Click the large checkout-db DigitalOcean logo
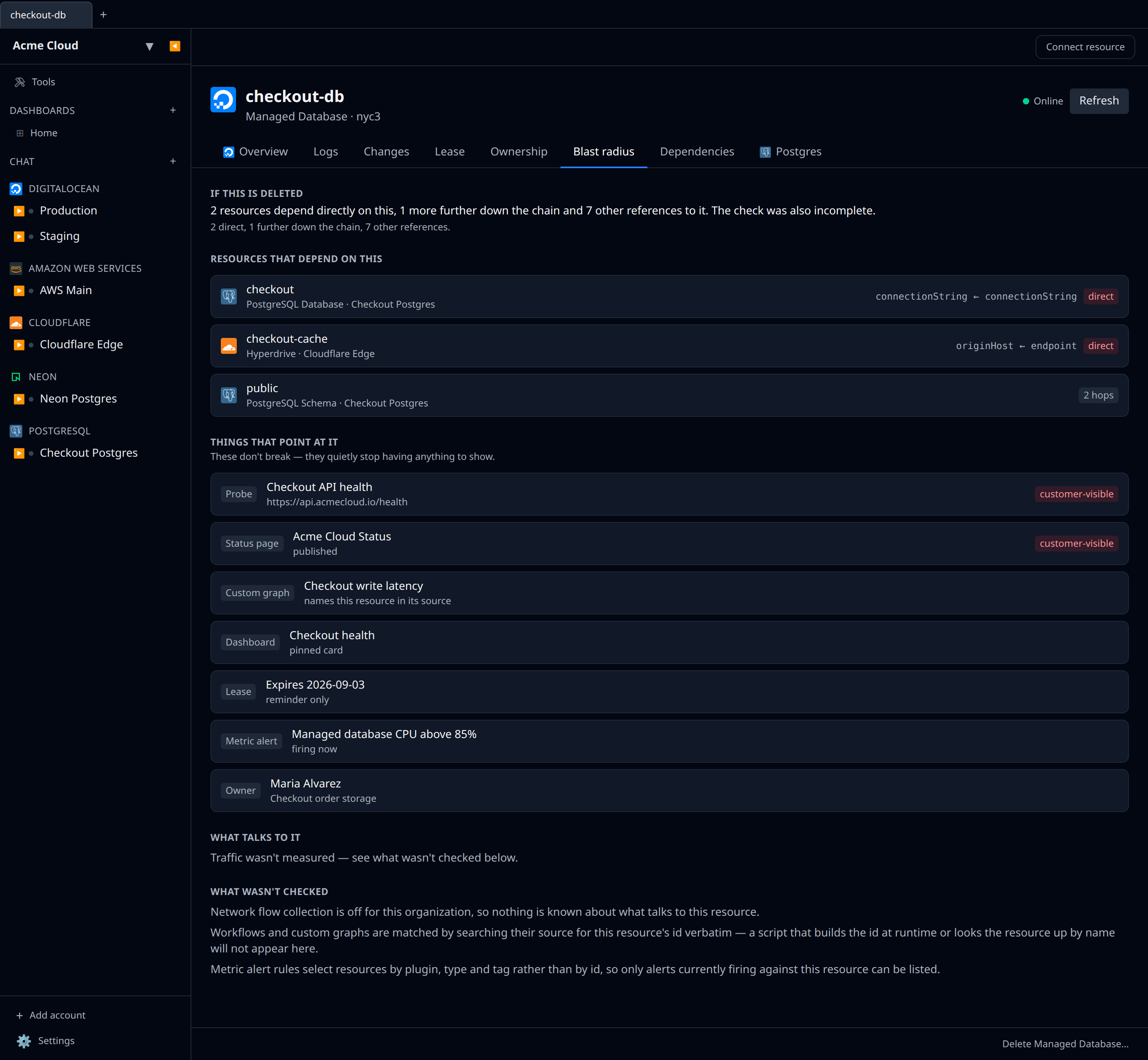1148x1060 pixels. [x=223, y=100]
